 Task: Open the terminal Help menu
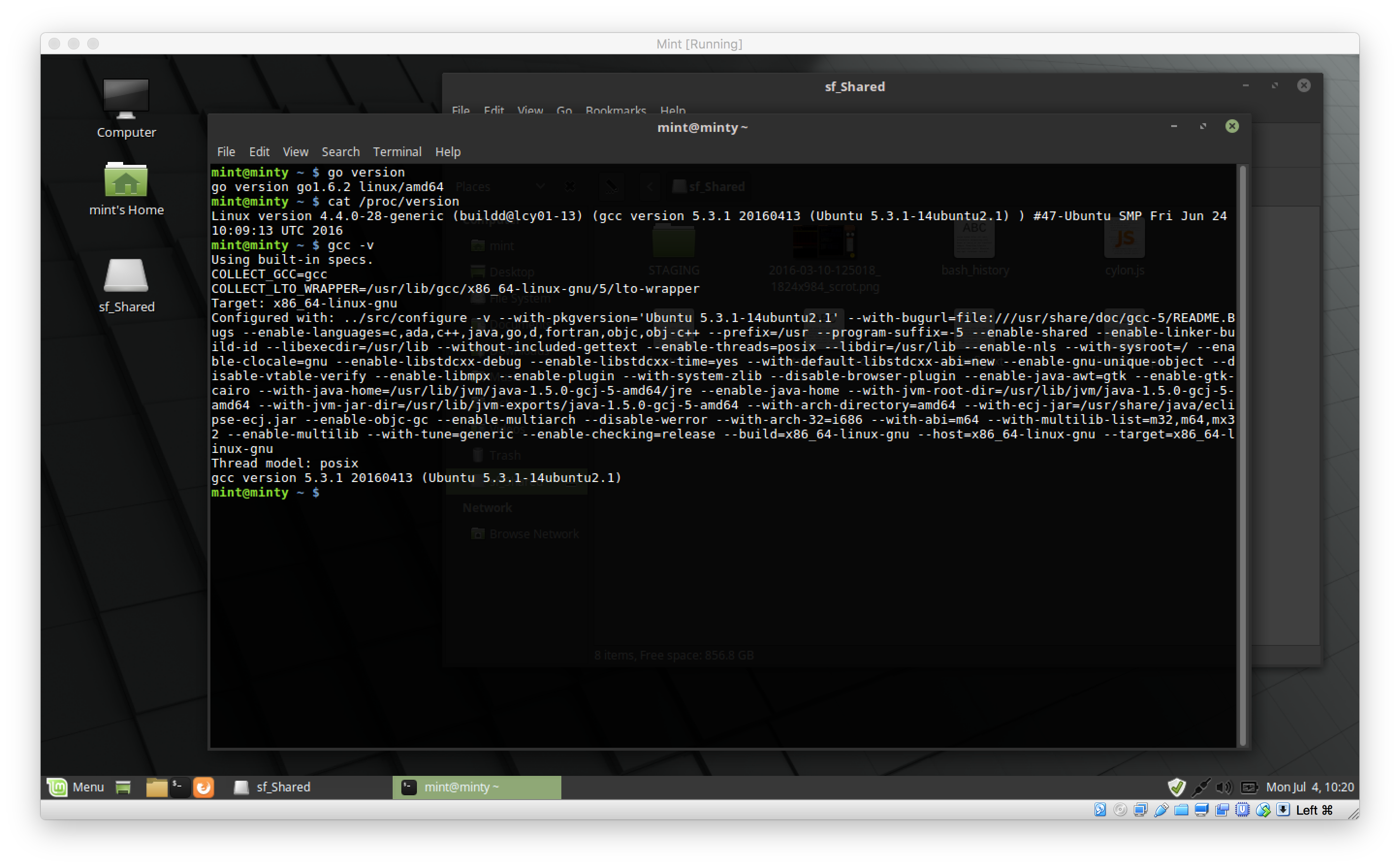[x=447, y=152]
